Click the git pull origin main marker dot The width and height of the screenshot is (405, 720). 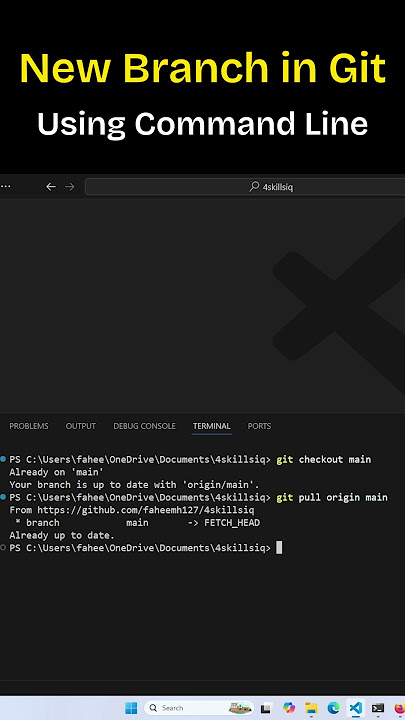tap(3, 497)
